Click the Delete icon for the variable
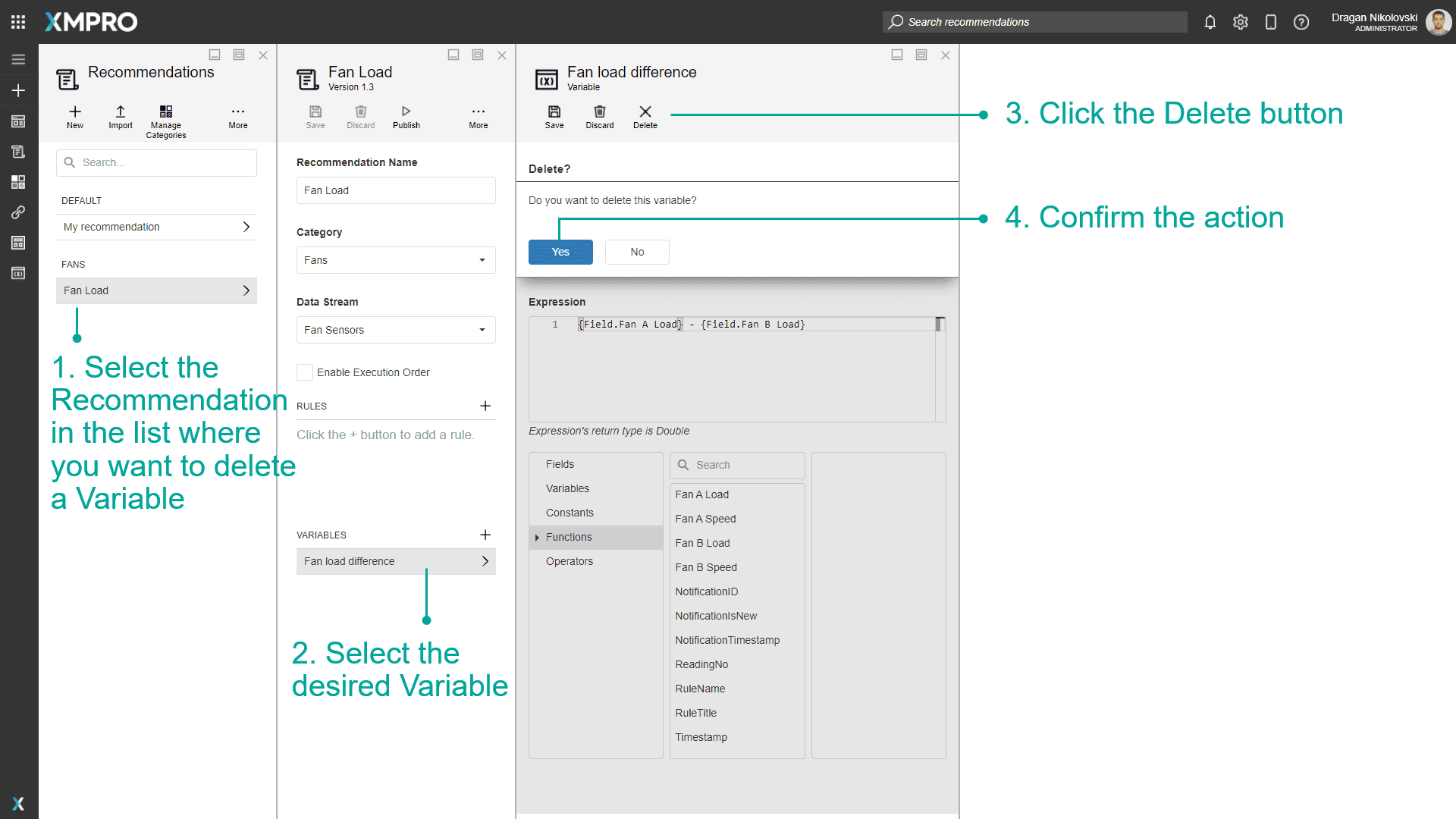This screenshot has height=819, width=1456. 645,118
